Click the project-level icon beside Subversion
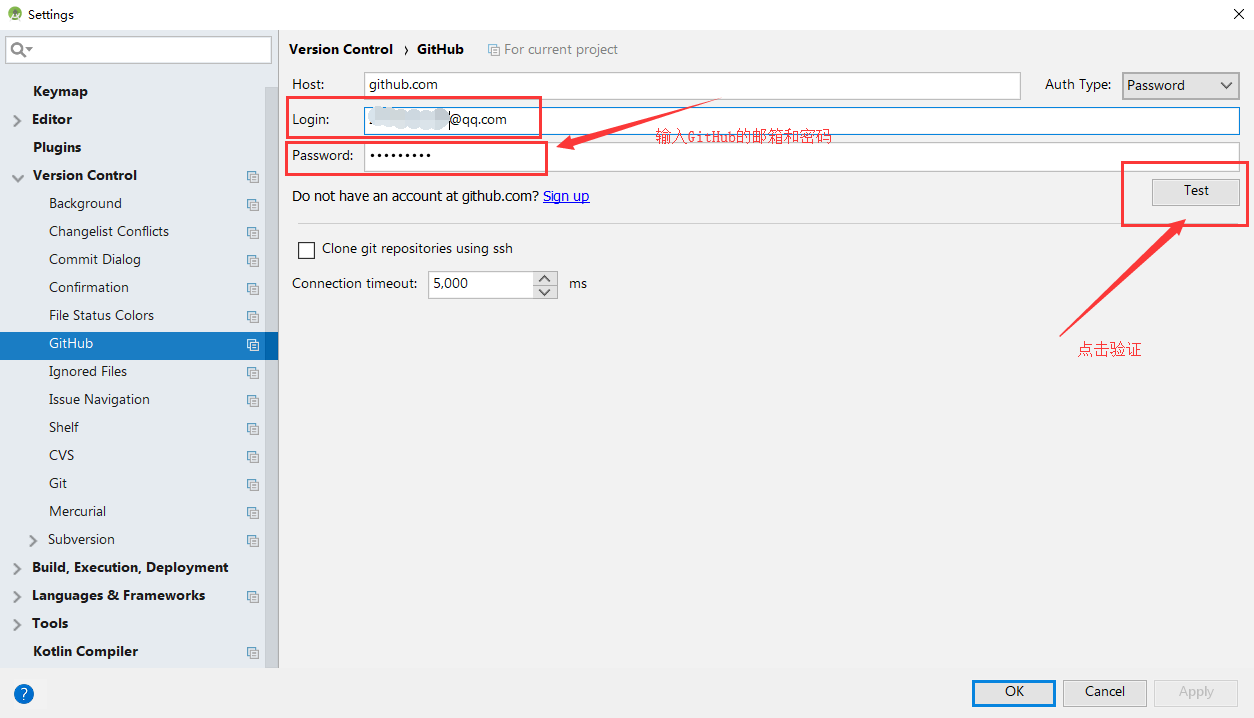Screen dimensions: 1254x718 253,540
